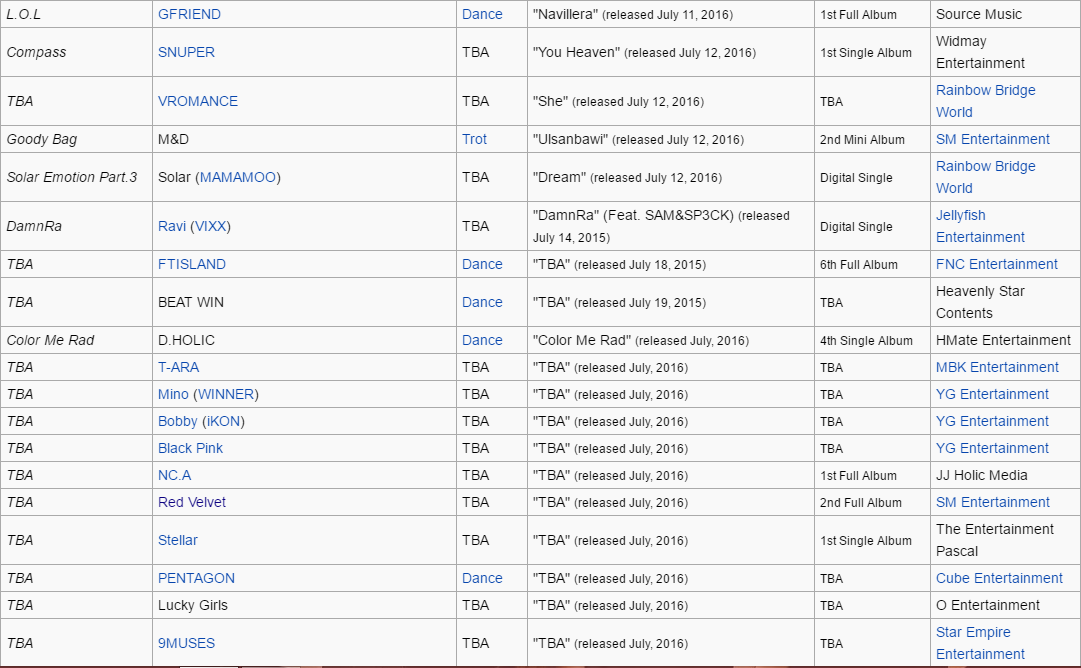
Task: Select the Compass album title
Action: click(36, 52)
